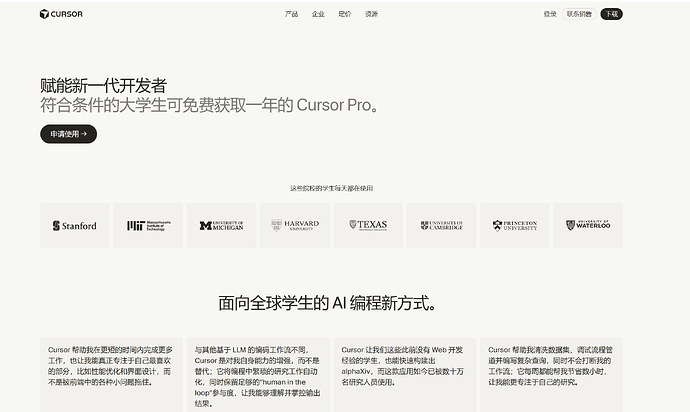Select the Texas logo card
This screenshot has width=690, height=412.
(x=368, y=225)
